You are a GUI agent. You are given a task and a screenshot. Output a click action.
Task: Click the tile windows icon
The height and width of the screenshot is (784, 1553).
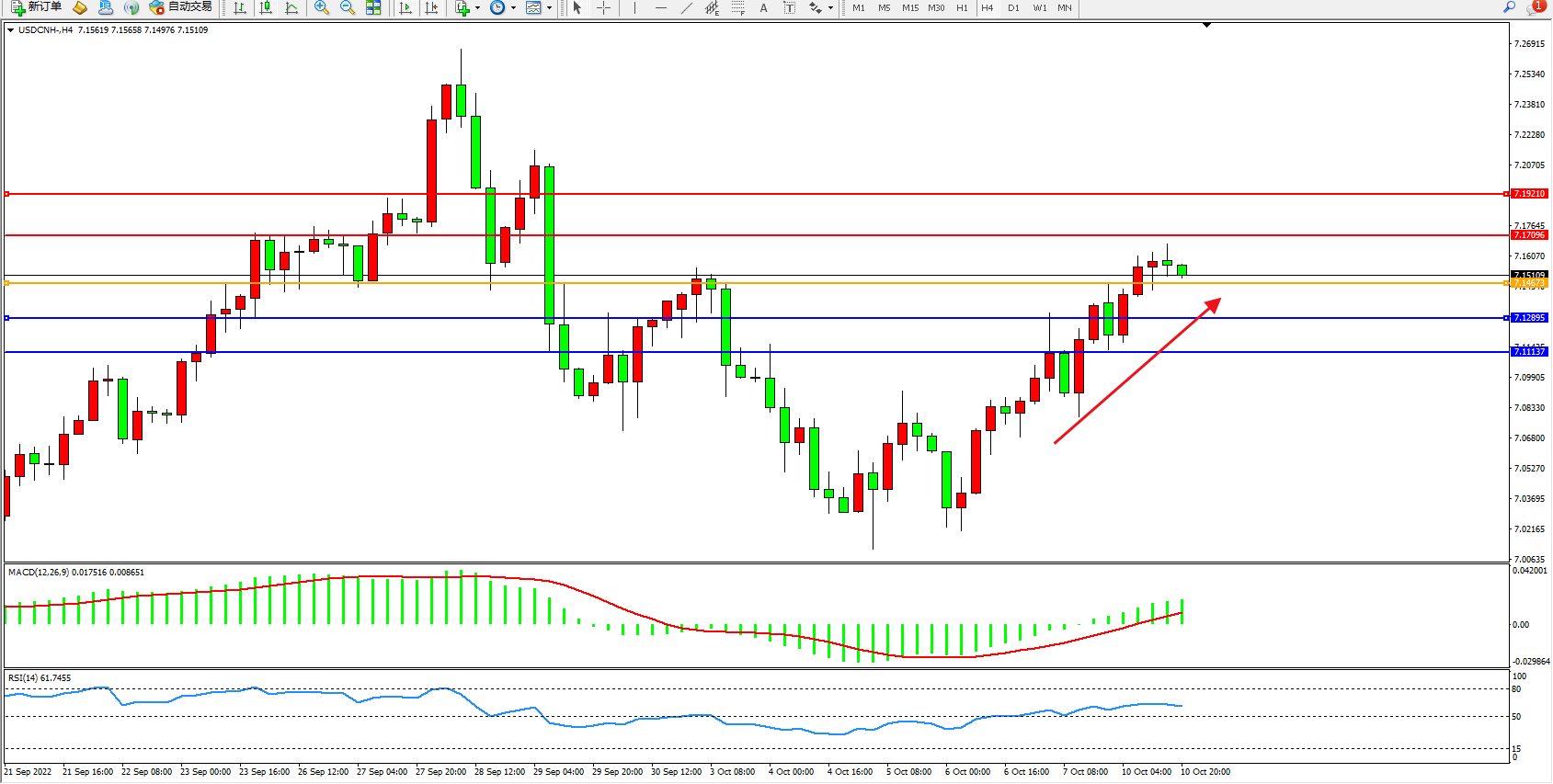click(x=373, y=7)
